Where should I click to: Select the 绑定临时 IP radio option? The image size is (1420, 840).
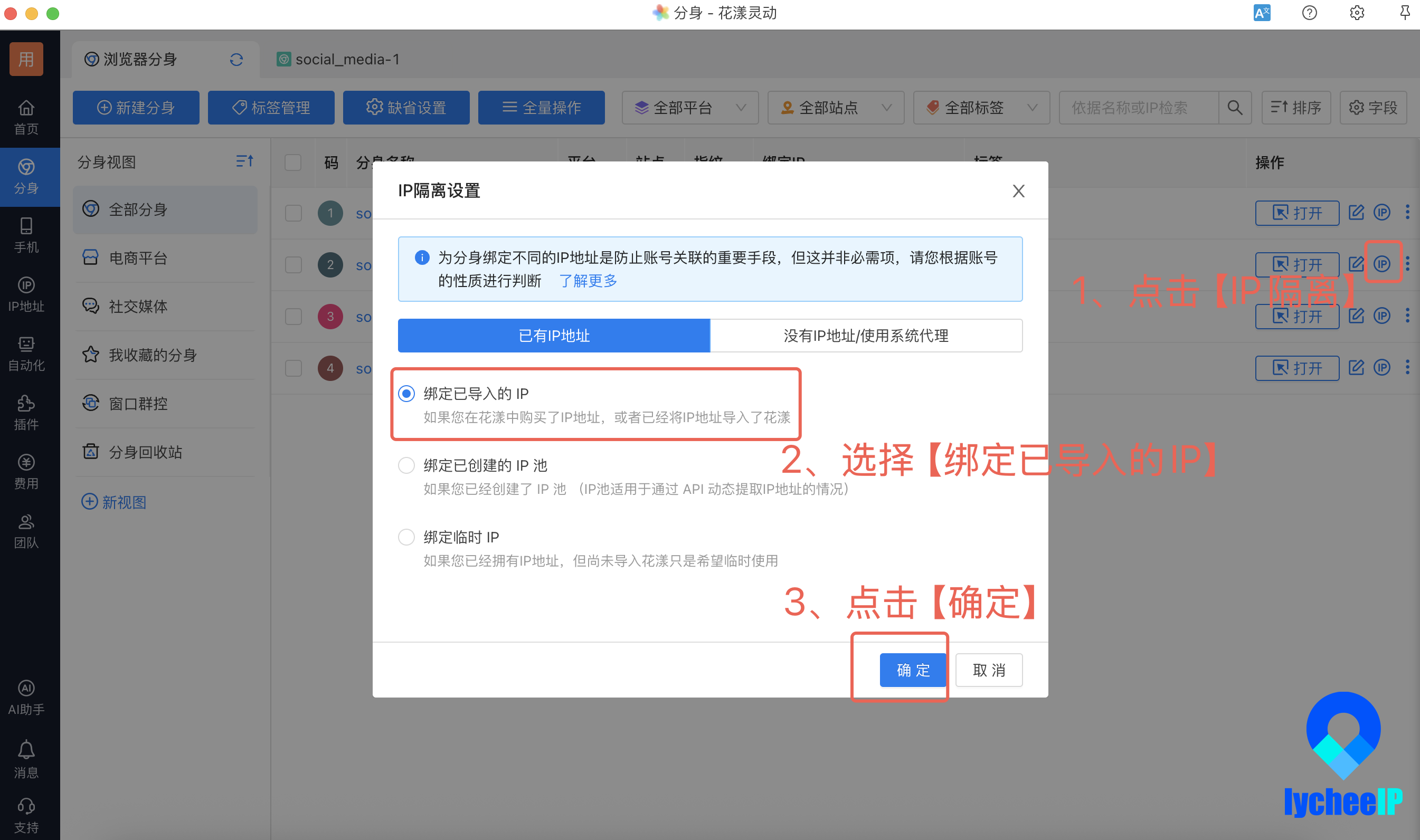(x=406, y=537)
